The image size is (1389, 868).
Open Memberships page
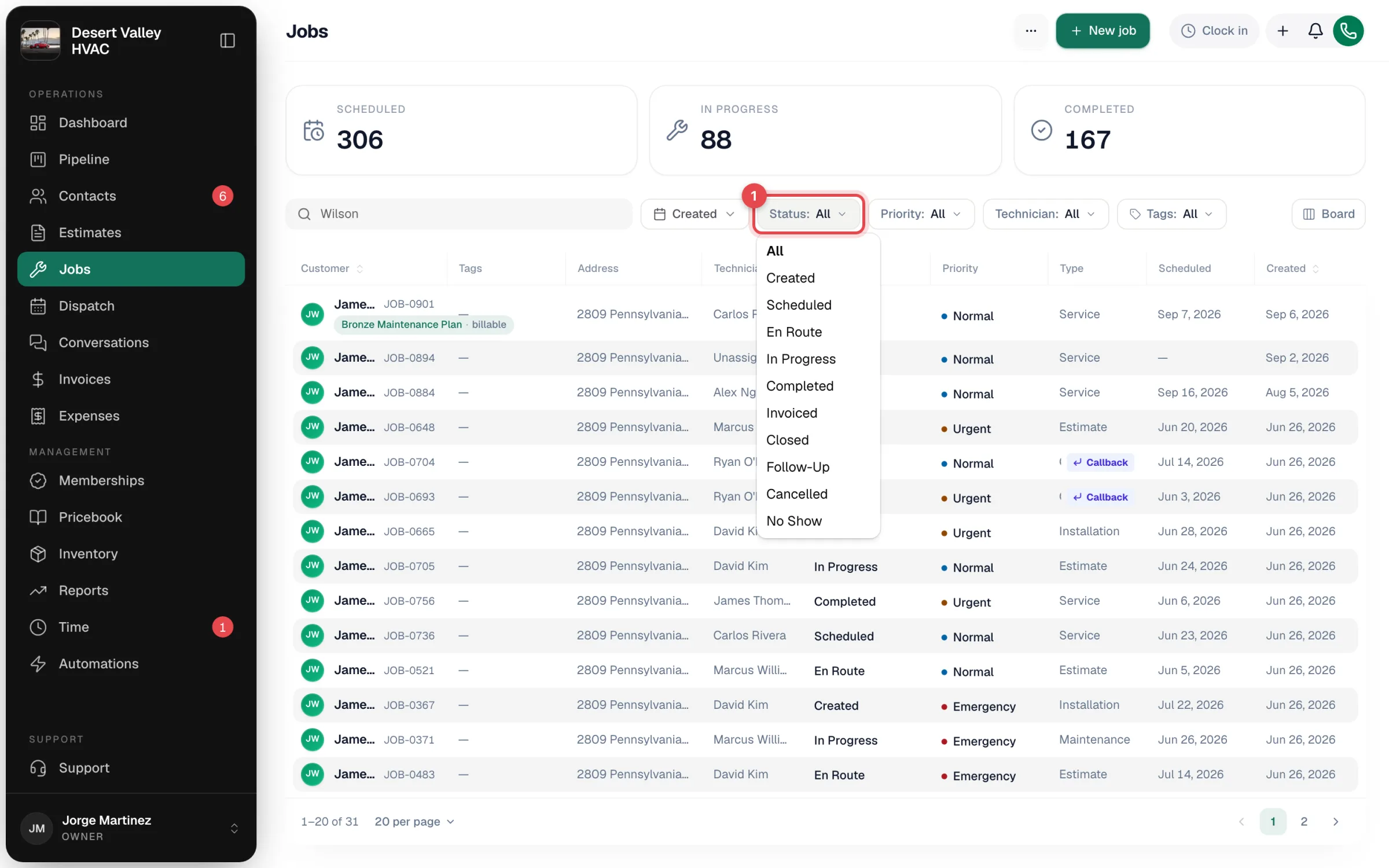[131, 480]
